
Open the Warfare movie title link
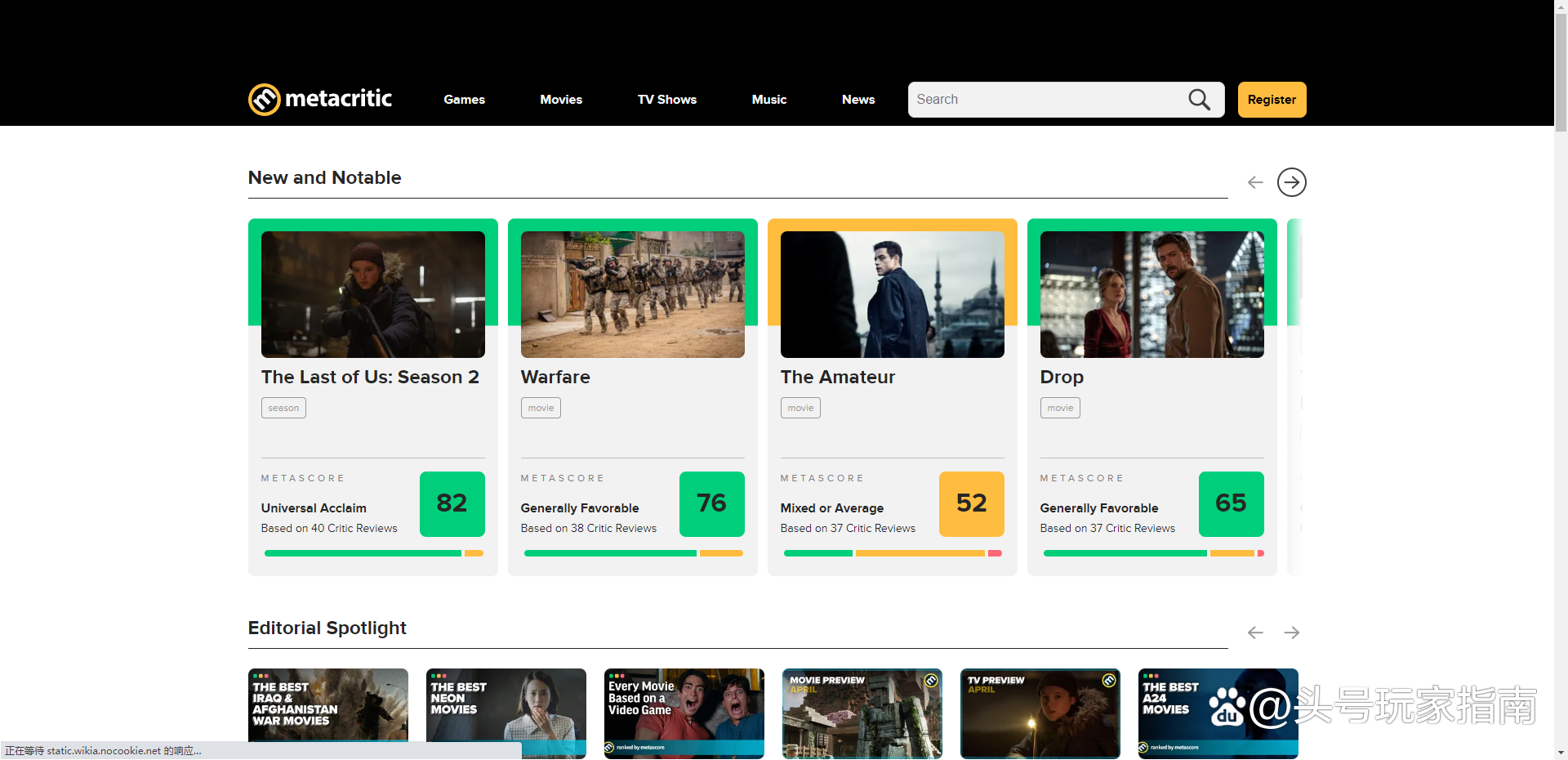click(555, 377)
